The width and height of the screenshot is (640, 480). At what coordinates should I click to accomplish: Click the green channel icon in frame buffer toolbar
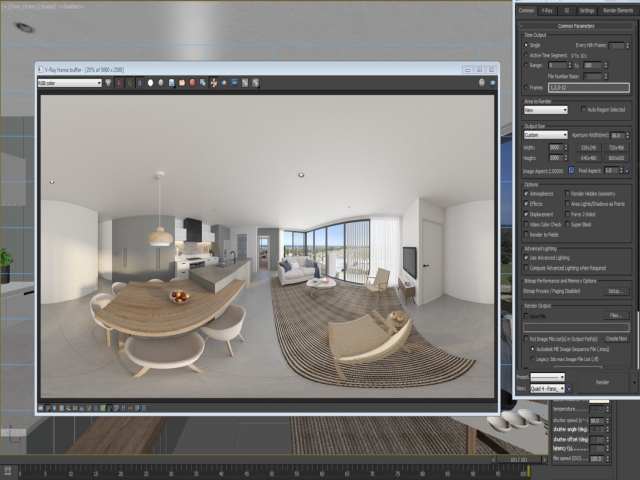tap(127, 83)
